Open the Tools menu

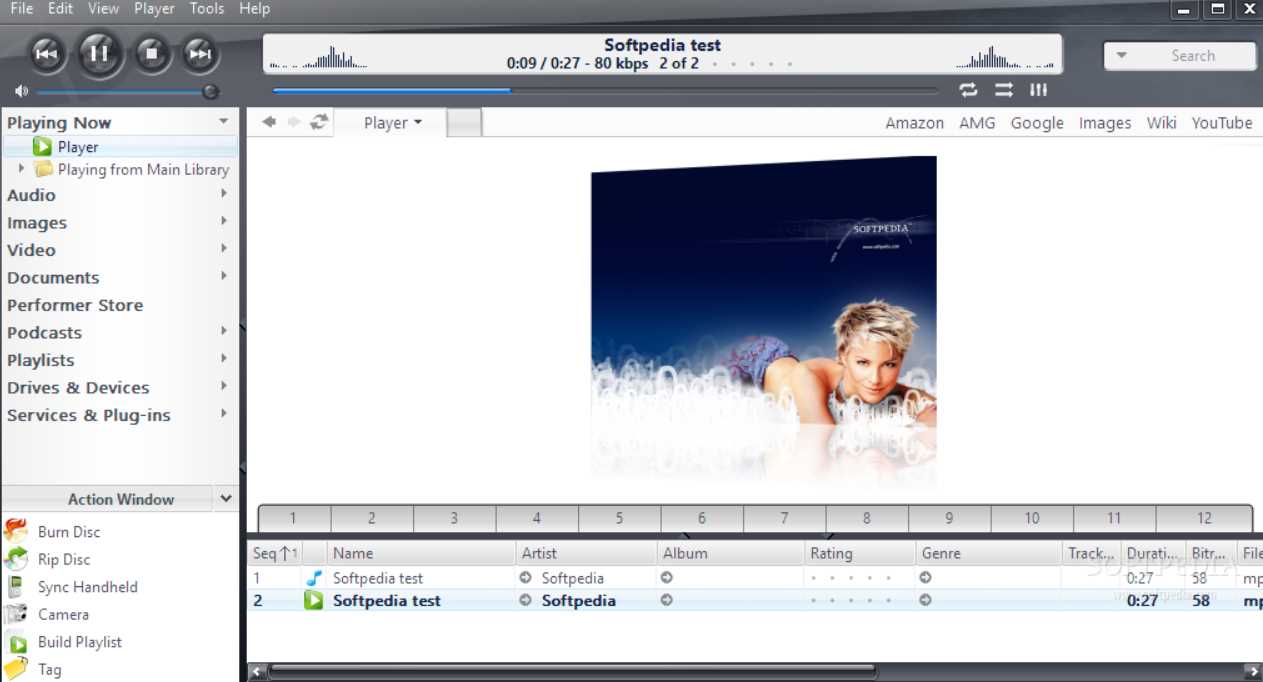pos(207,8)
